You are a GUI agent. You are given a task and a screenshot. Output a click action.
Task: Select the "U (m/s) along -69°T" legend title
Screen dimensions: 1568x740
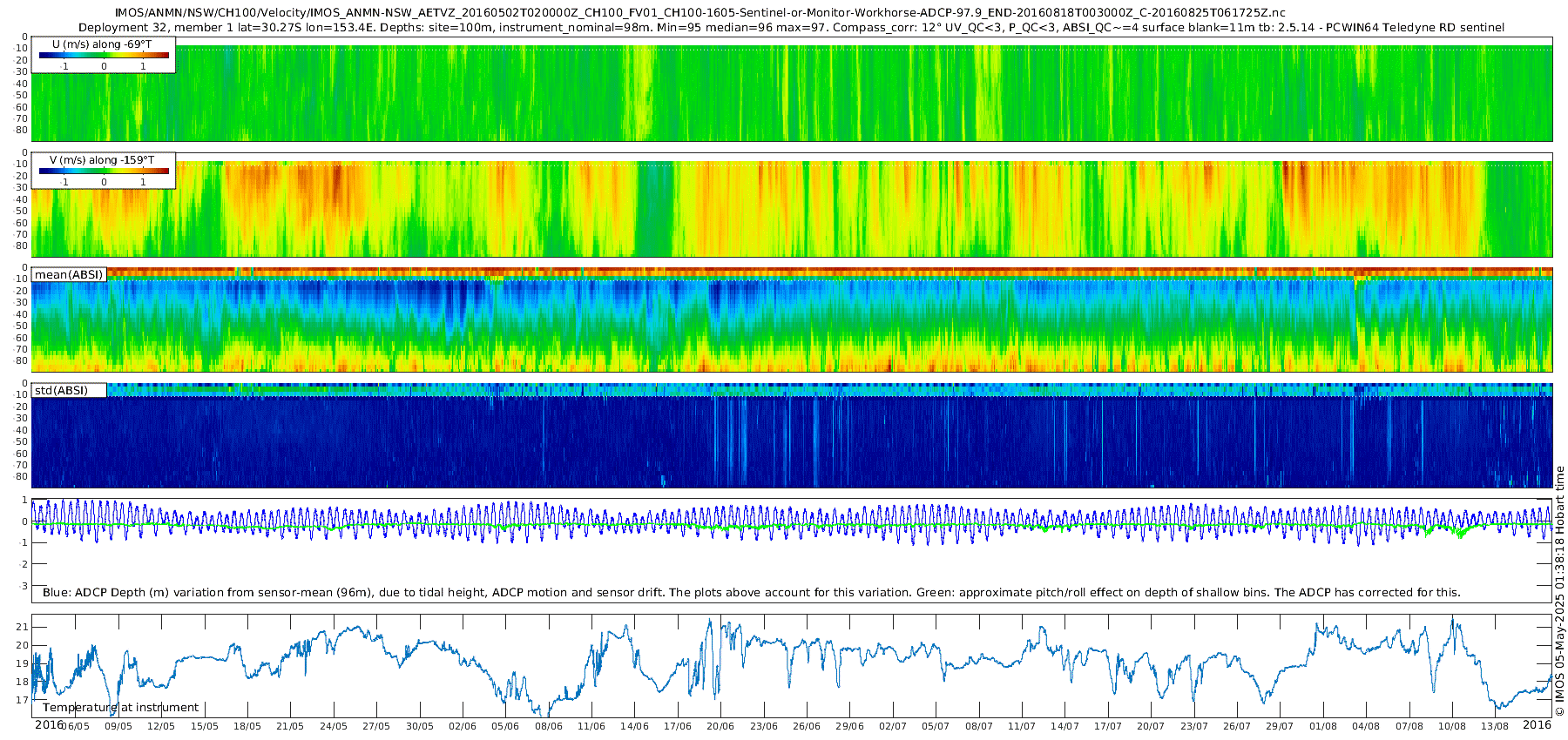[102, 44]
